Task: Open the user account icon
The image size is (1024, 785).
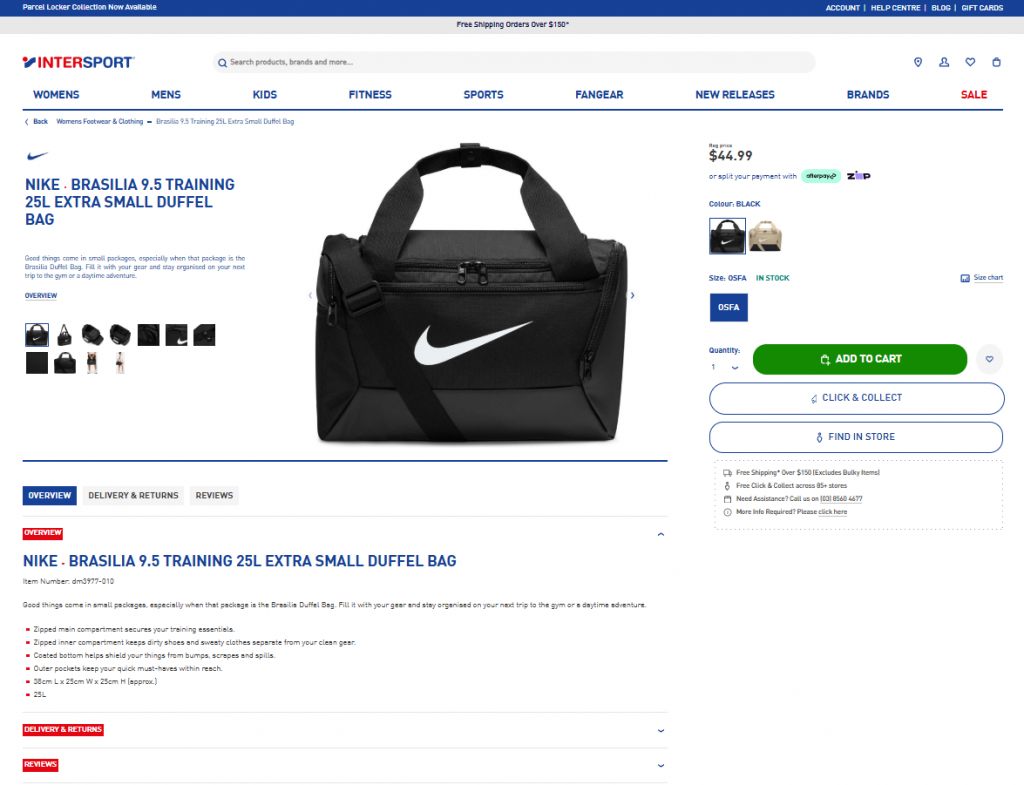Action: point(944,62)
